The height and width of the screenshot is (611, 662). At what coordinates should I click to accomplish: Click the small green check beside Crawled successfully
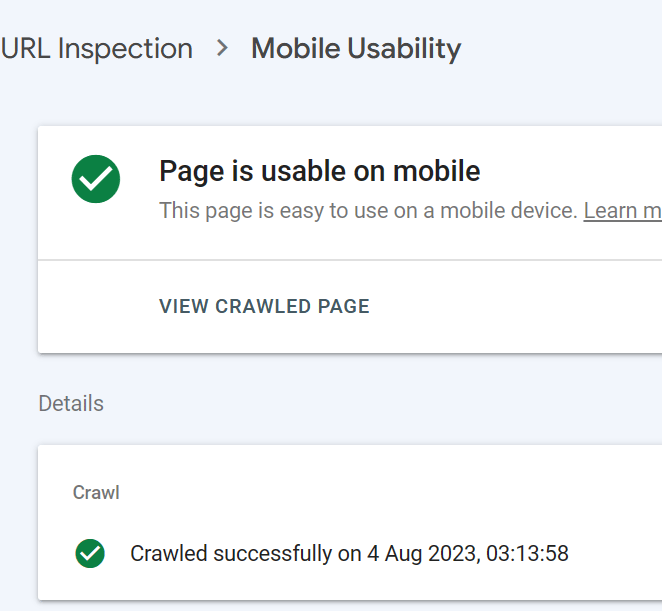[90, 553]
